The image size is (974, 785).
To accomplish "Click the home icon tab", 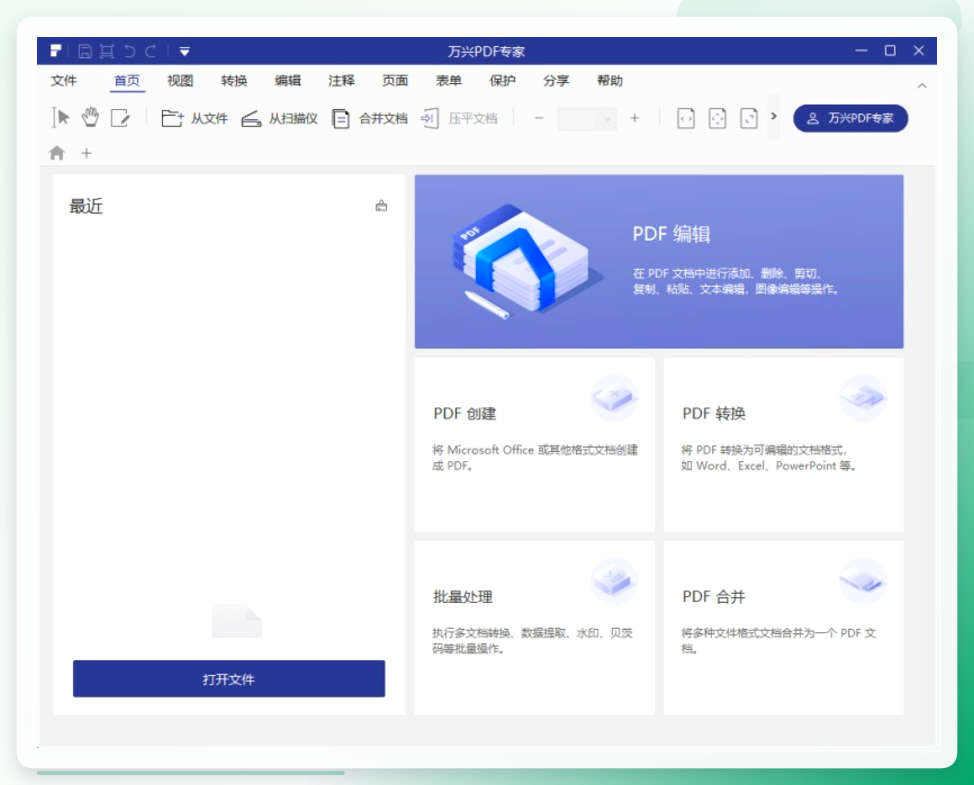I will point(57,153).
